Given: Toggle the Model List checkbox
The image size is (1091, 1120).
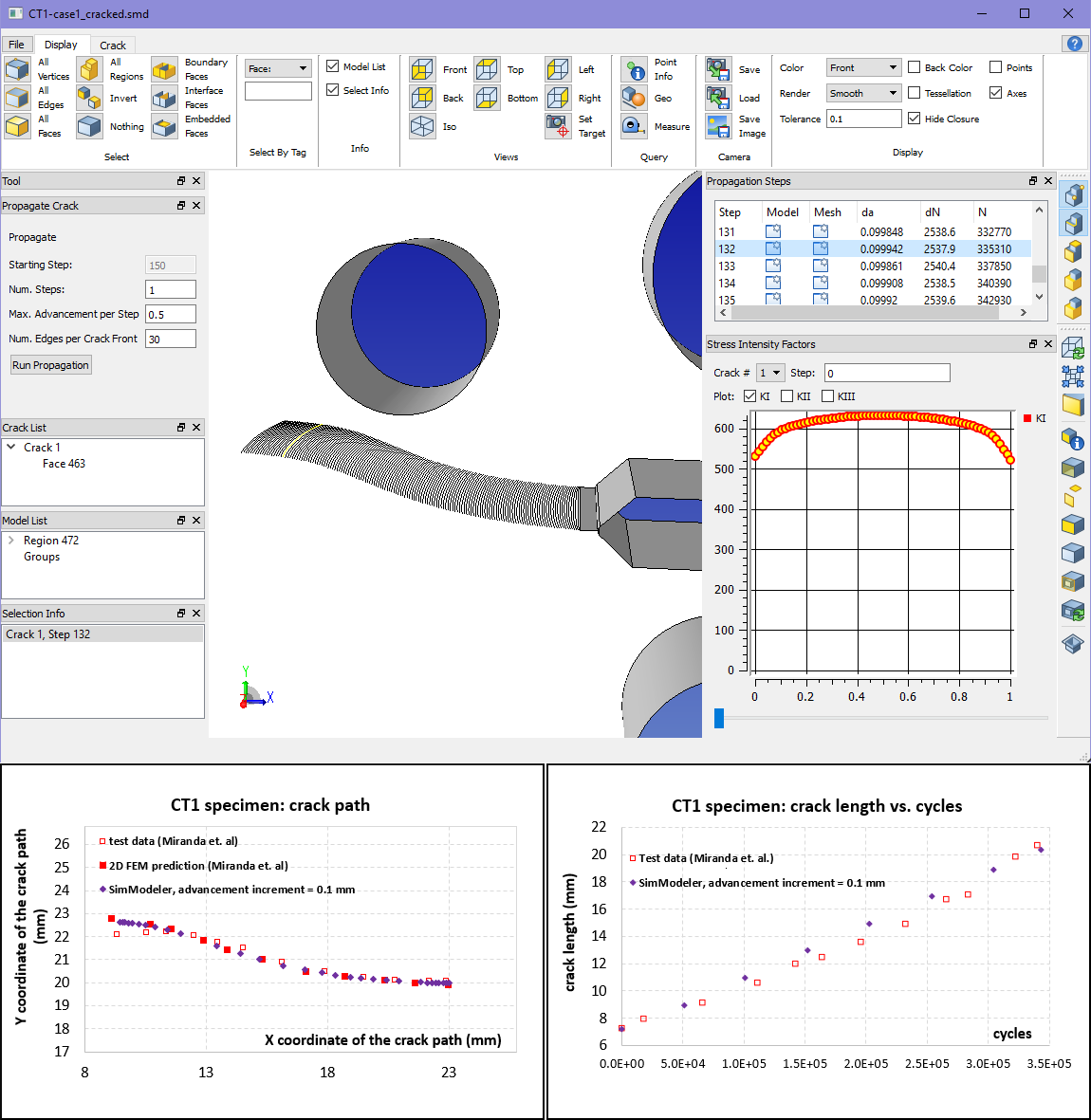Looking at the screenshot, I should [333, 66].
